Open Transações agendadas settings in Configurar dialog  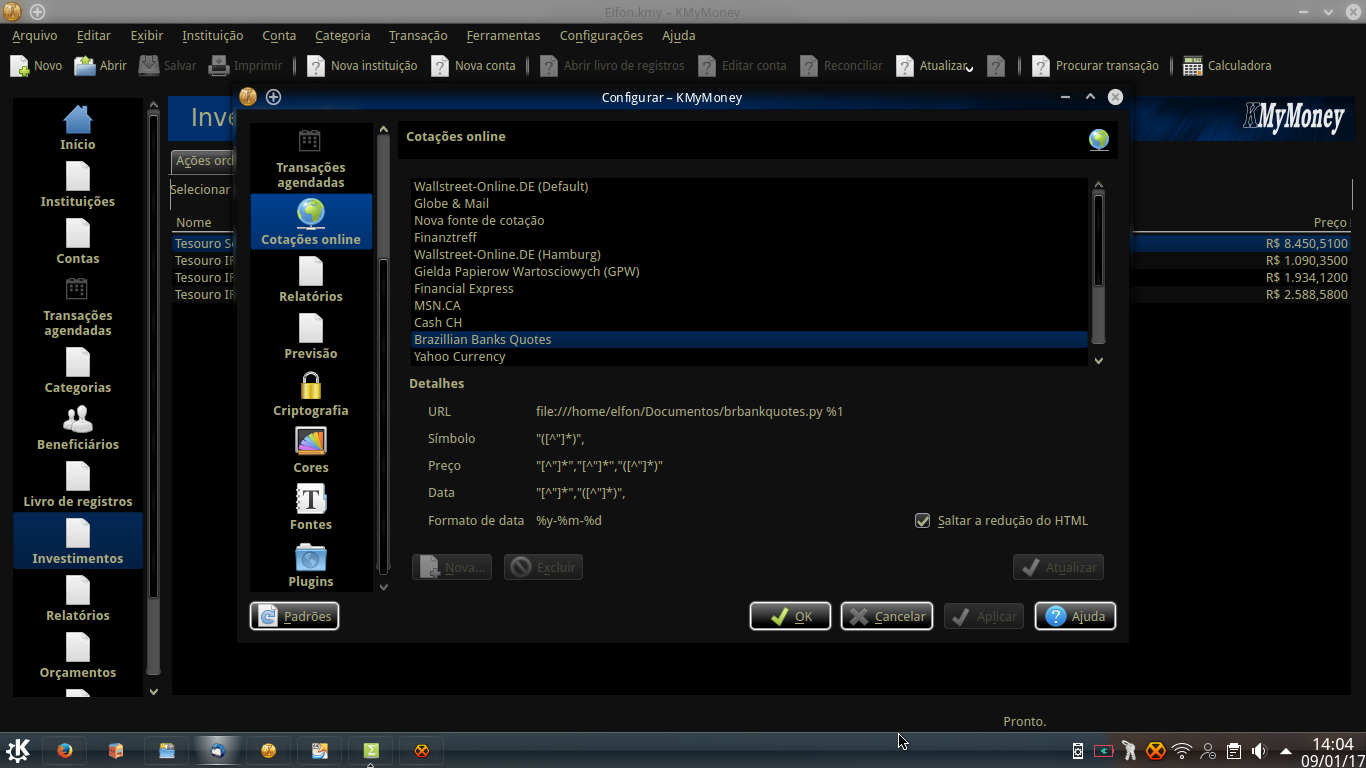pos(311,159)
